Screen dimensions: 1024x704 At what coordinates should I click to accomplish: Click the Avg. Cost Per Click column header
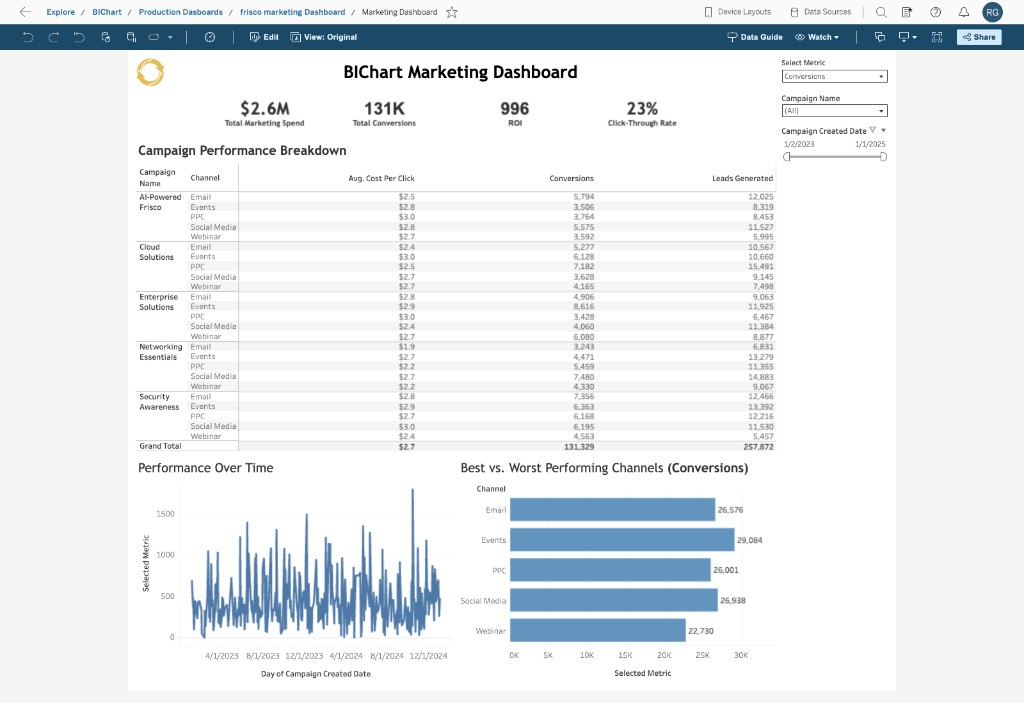point(381,178)
